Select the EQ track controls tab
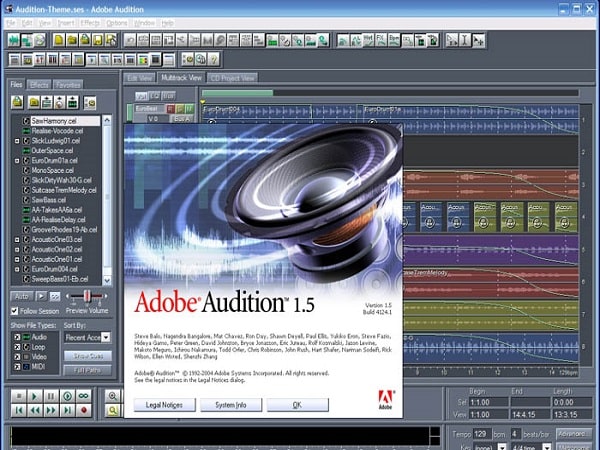600x450 pixels. (155, 96)
